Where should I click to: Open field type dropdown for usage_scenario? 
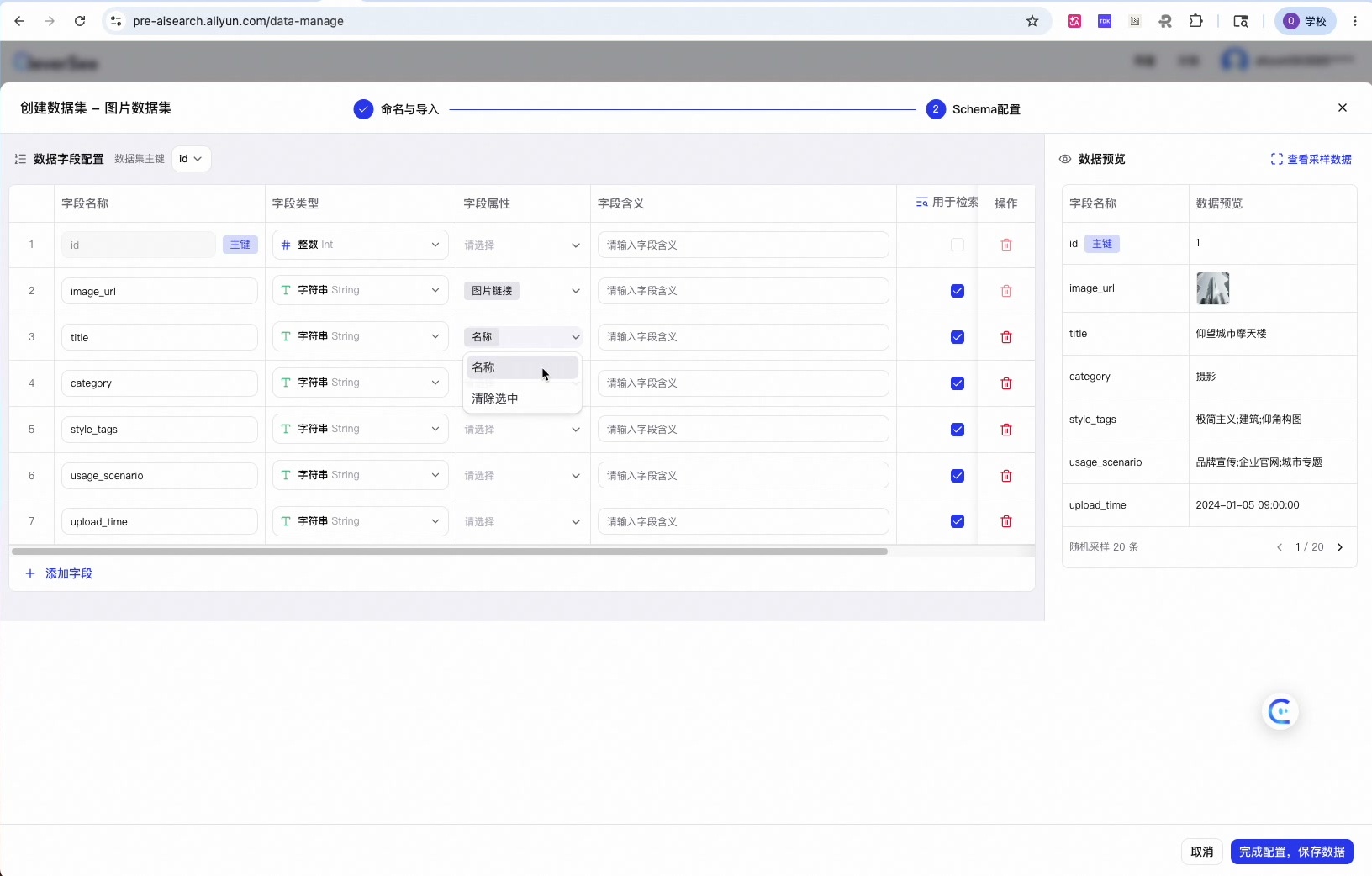click(x=360, y=475)
